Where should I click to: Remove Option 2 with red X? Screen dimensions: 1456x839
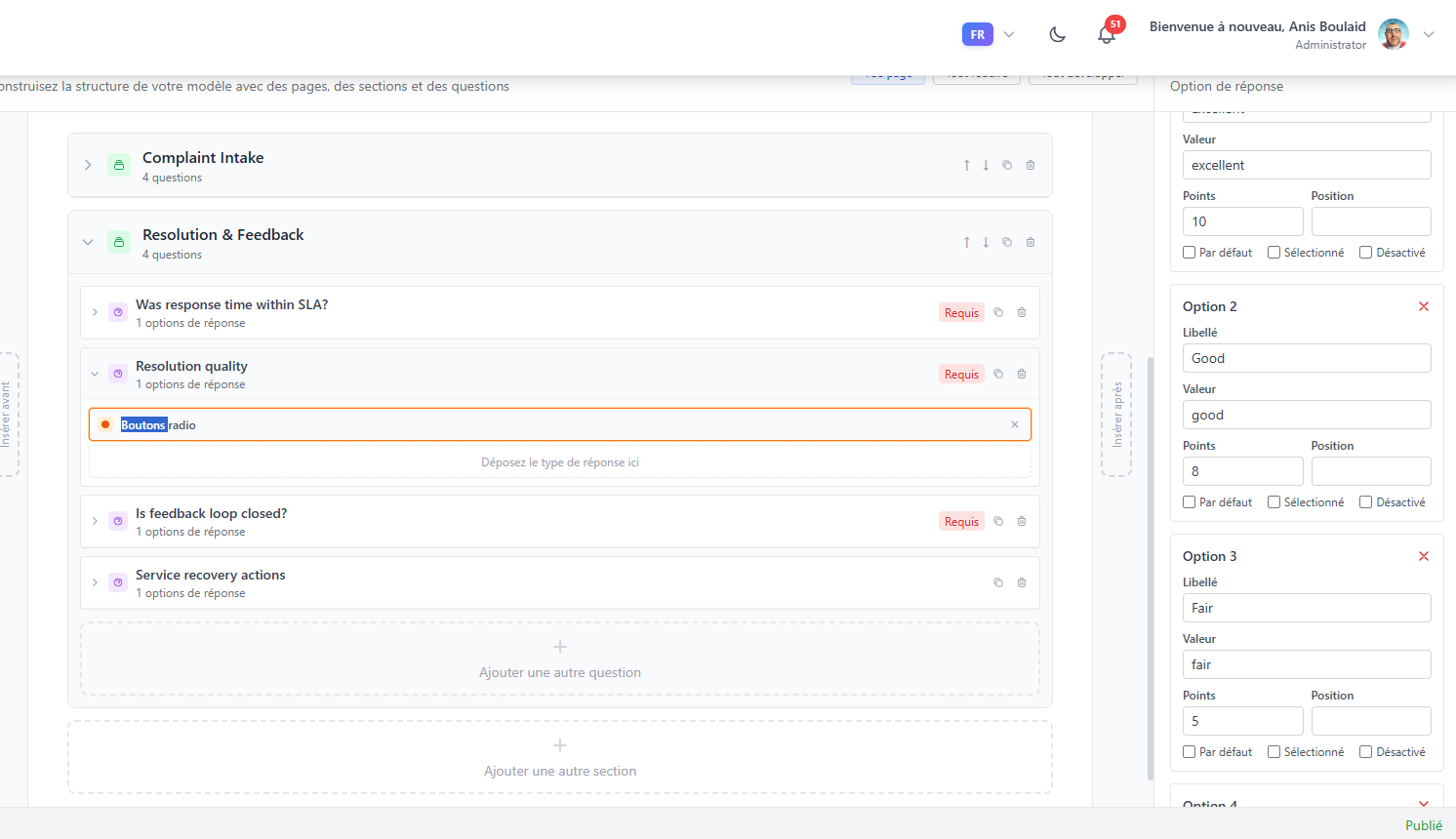coord(1424,306)
